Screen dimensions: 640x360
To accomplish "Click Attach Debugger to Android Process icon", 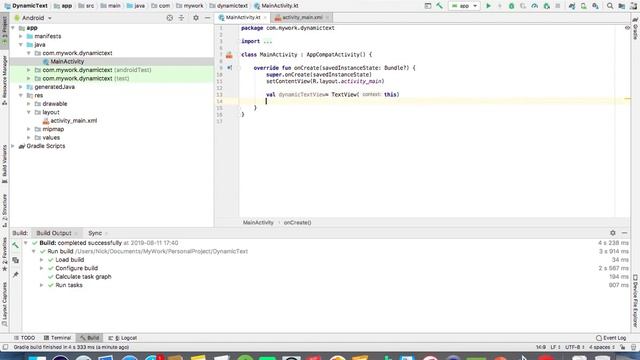I will tap(547, 6).
